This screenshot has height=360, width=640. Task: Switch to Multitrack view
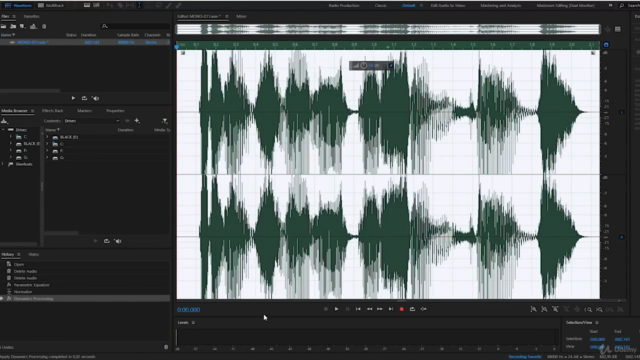[51, 5]
